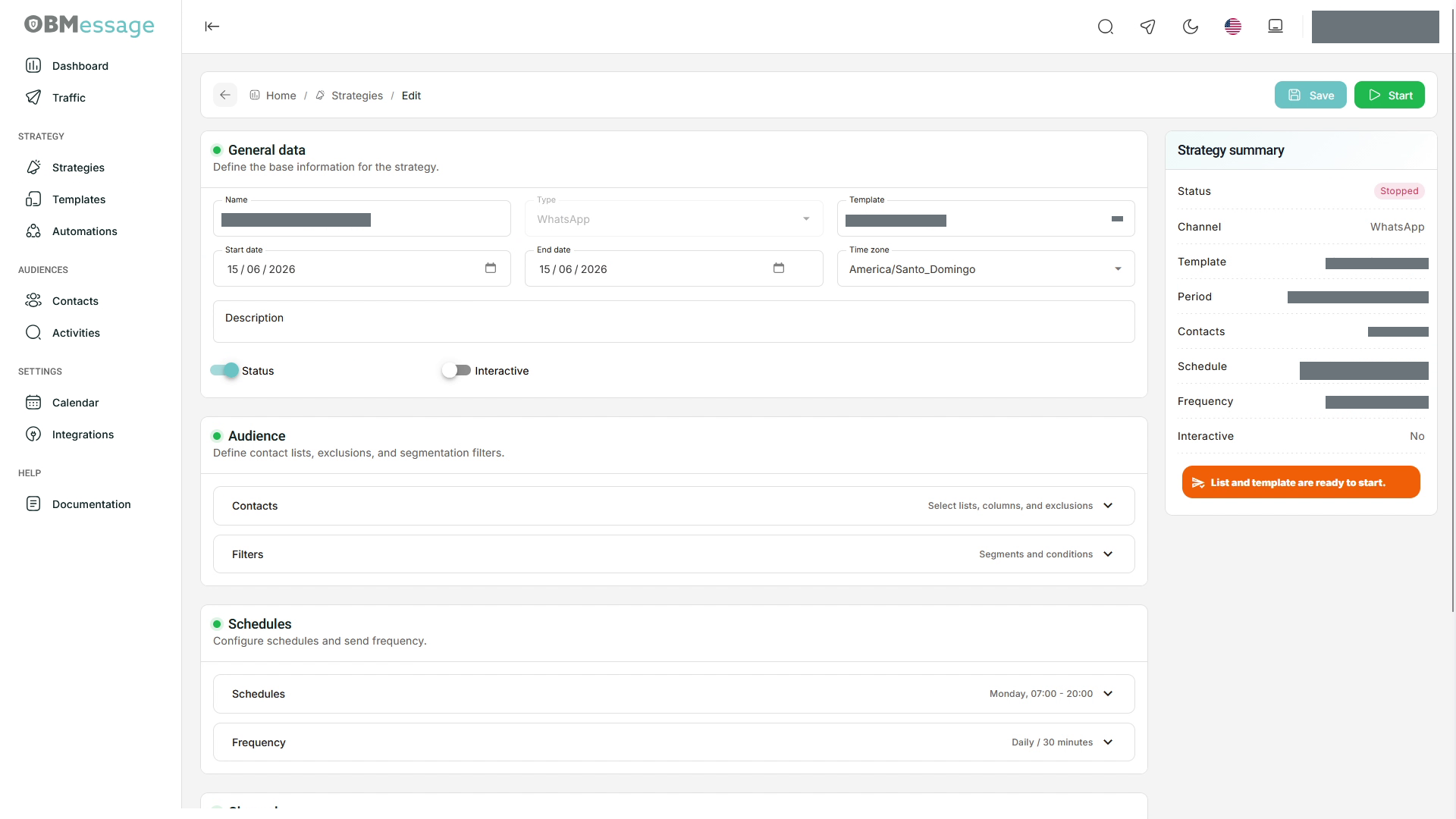The image size is (1456, 819).
Task: Open the Template dropdown field
Action: click(x=986, y=218)
